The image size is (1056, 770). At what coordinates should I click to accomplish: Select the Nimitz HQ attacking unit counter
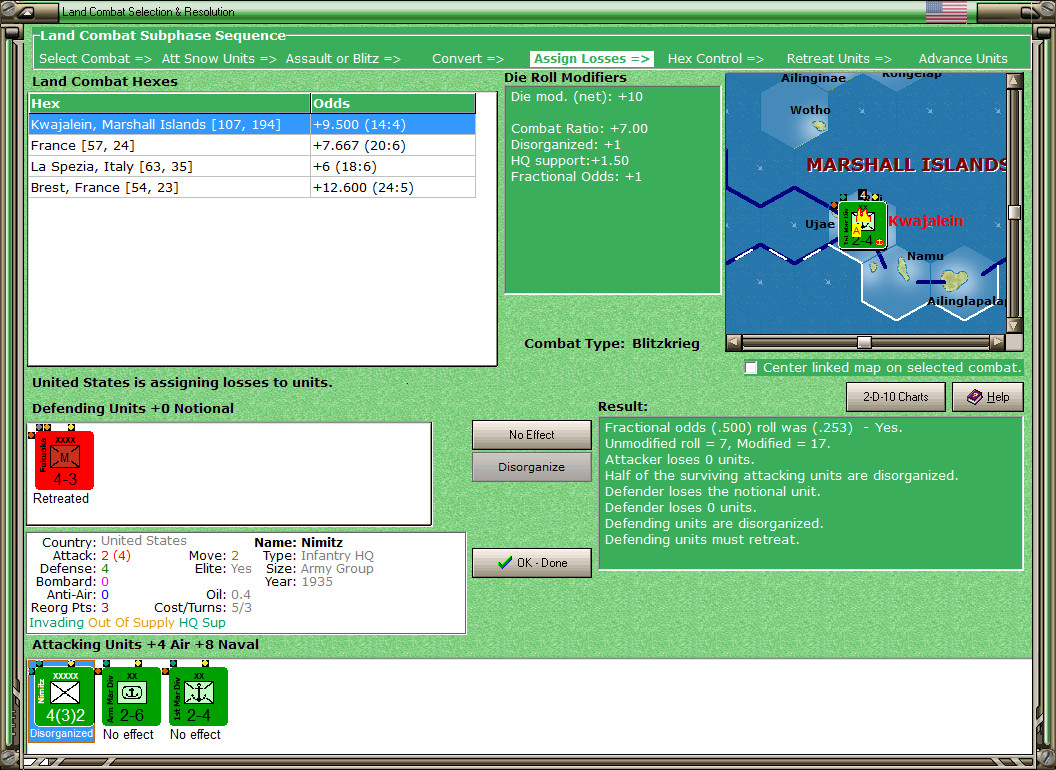coord(64,696)
